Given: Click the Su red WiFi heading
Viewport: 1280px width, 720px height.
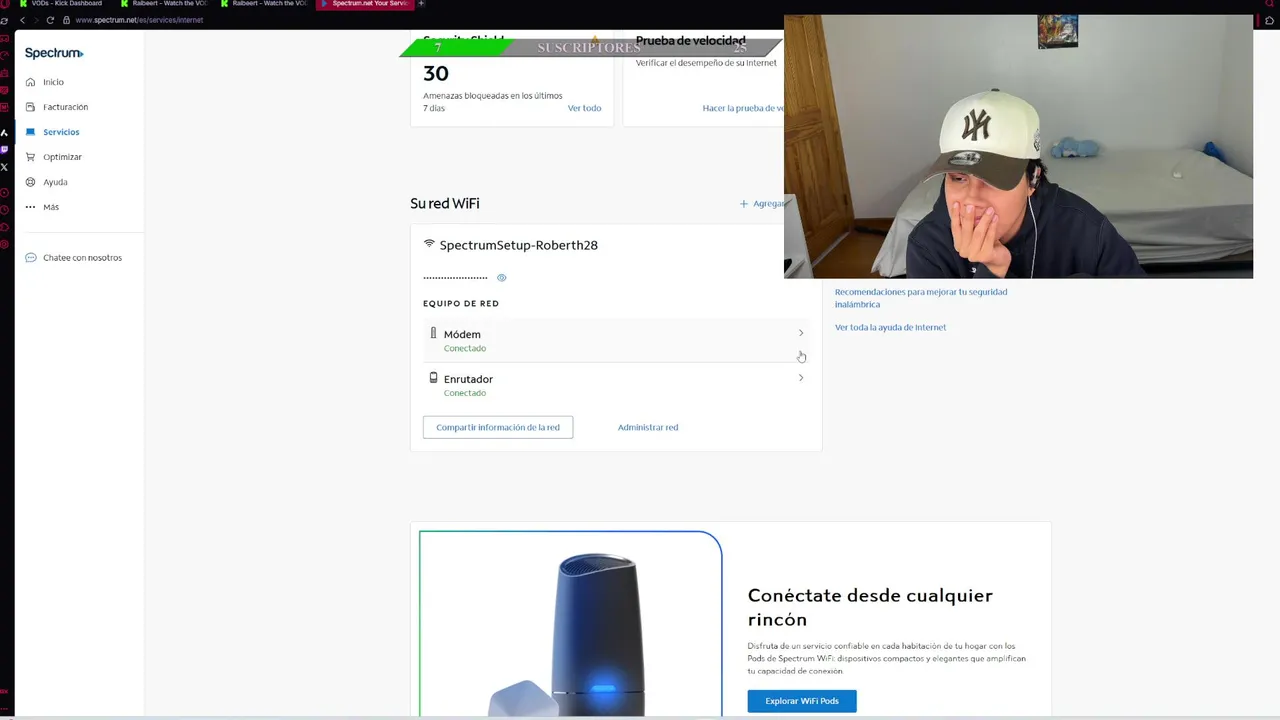Looking at the screenshot, I should [445, 203].
